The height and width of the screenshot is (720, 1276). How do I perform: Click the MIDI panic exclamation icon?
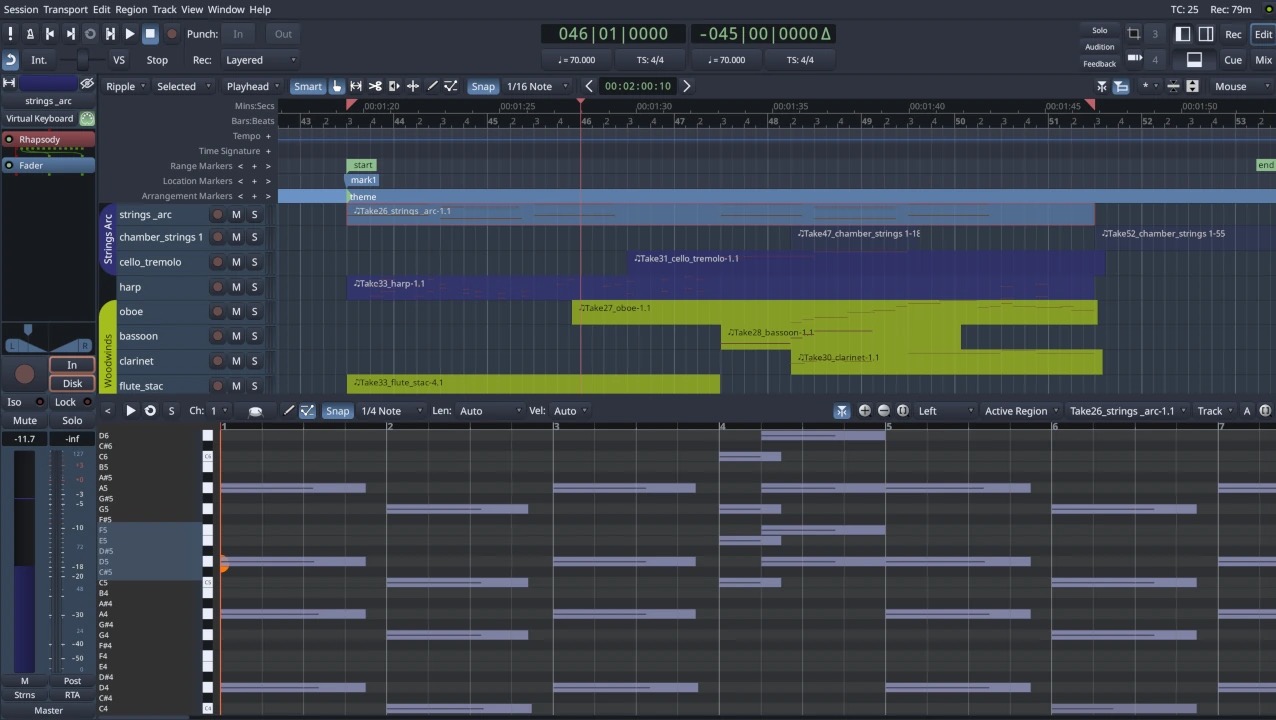point(10,34)
